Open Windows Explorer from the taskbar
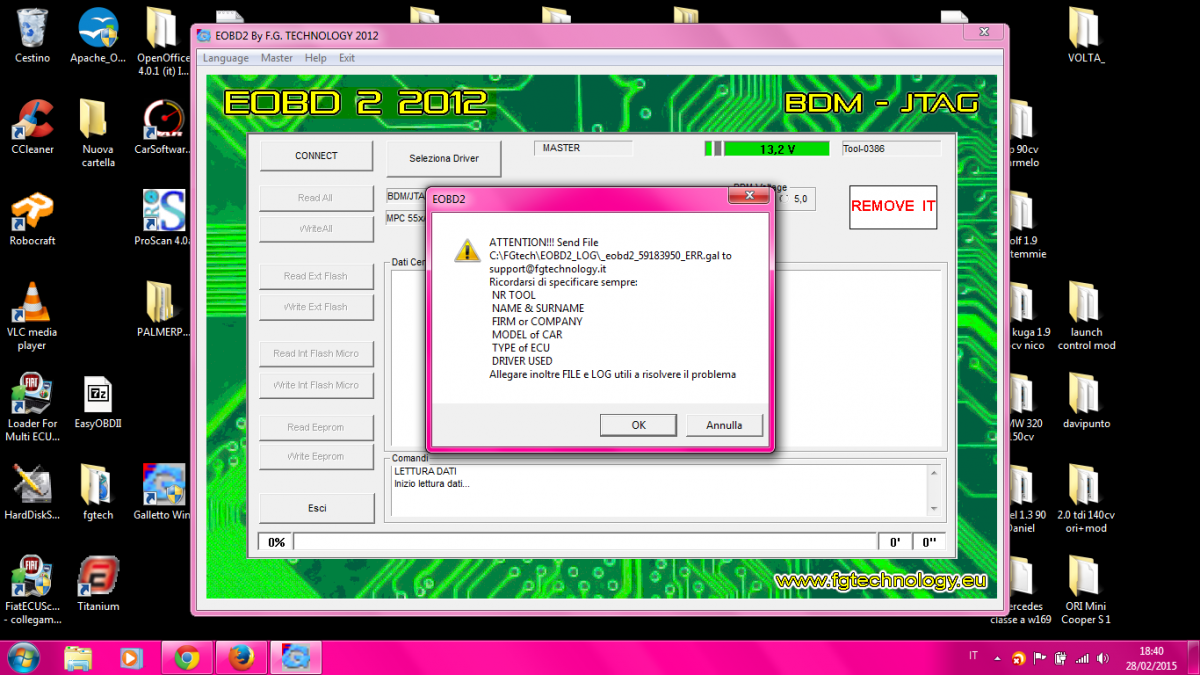The height and width of the screenshot is (675, 1200). (x=78, y=657)
